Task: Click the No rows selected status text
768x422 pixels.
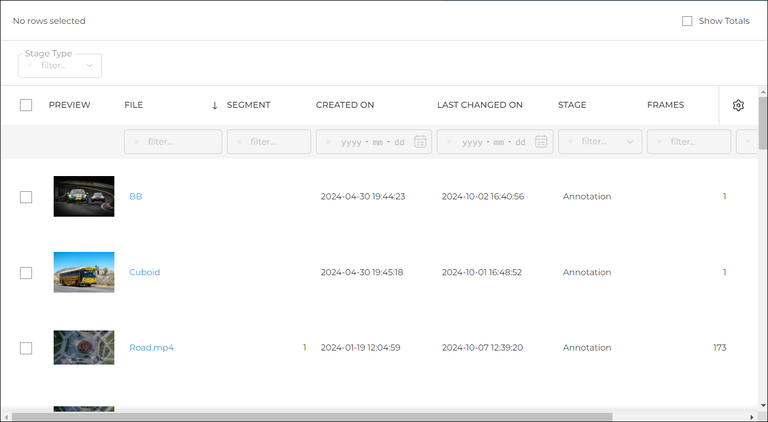Action: 49,21
